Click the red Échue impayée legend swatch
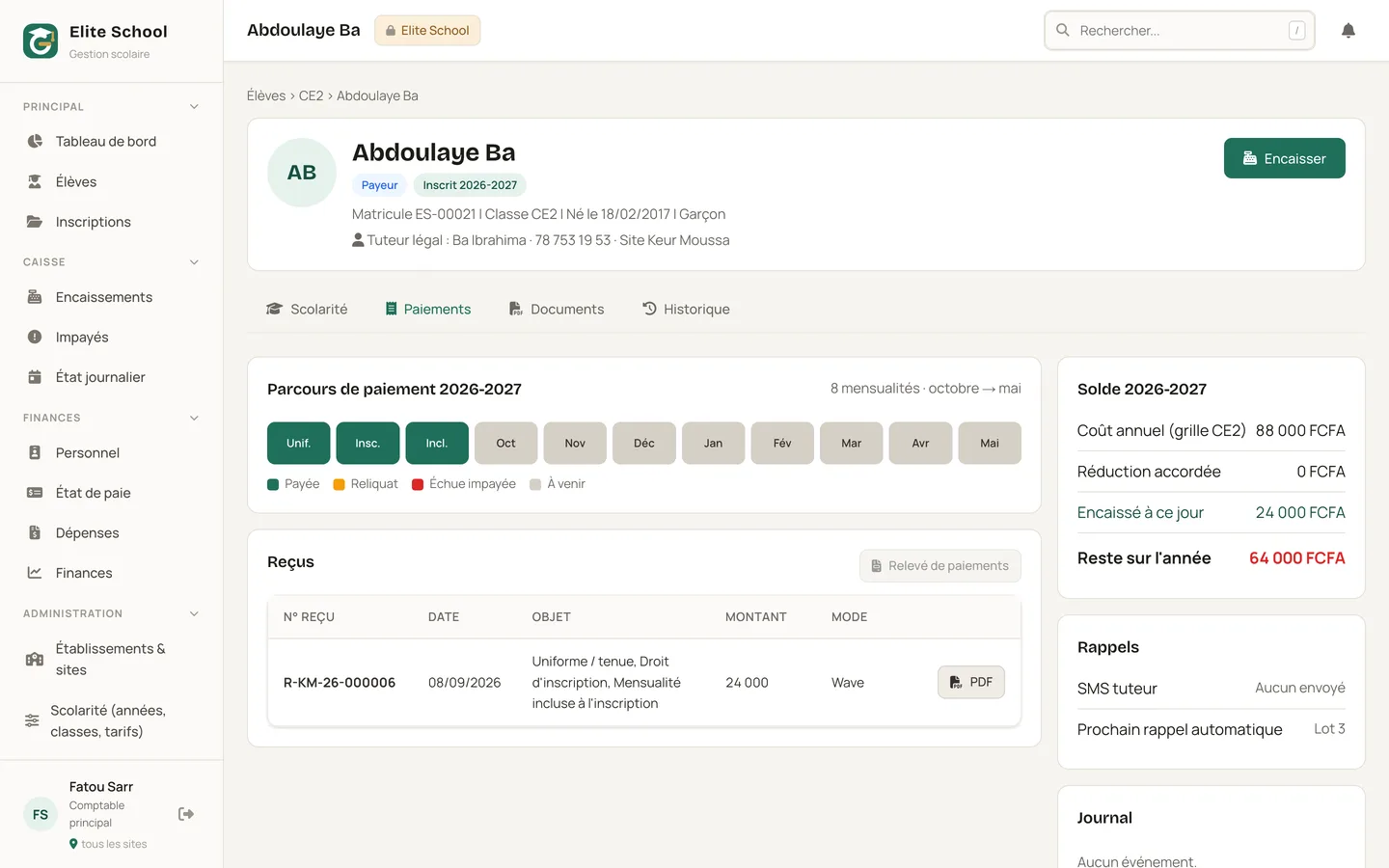This screenshot has height=868, width=1389. point(418,484)
